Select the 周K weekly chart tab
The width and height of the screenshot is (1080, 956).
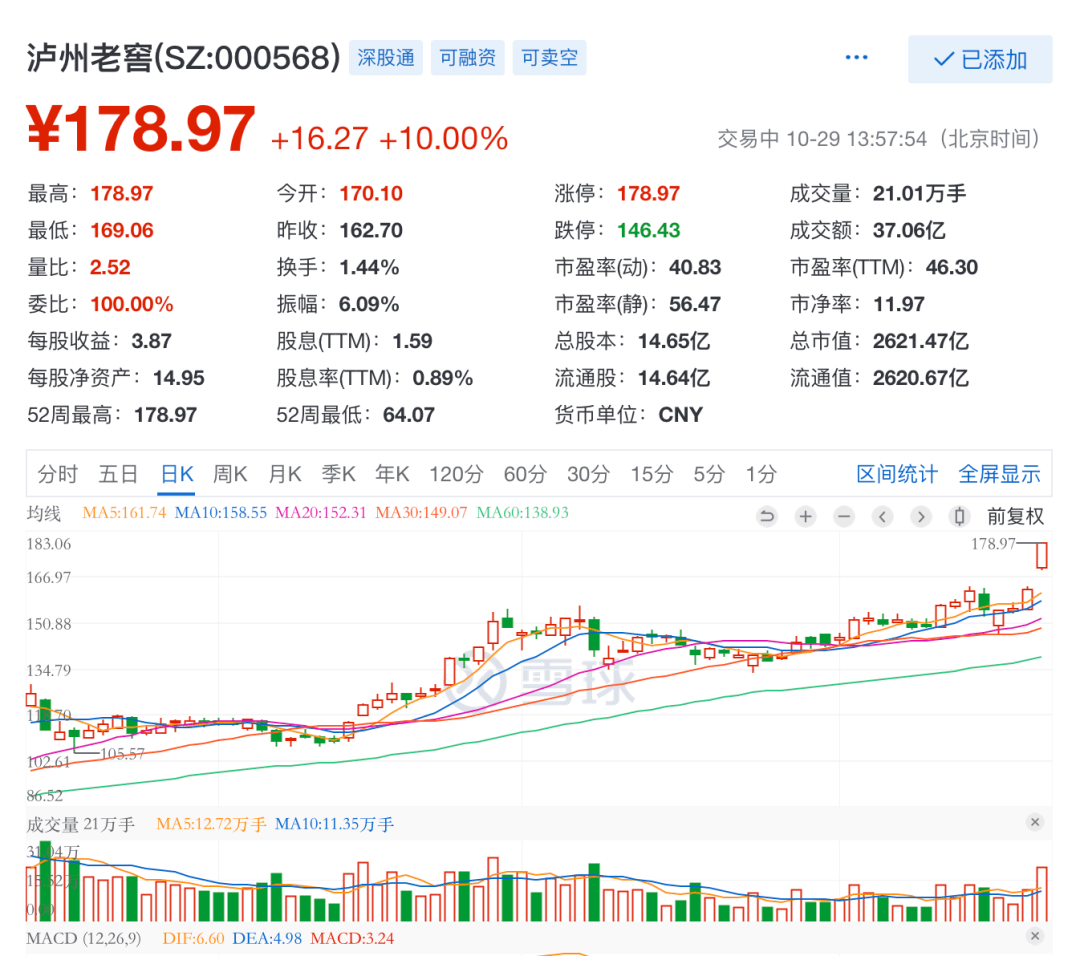230,474
